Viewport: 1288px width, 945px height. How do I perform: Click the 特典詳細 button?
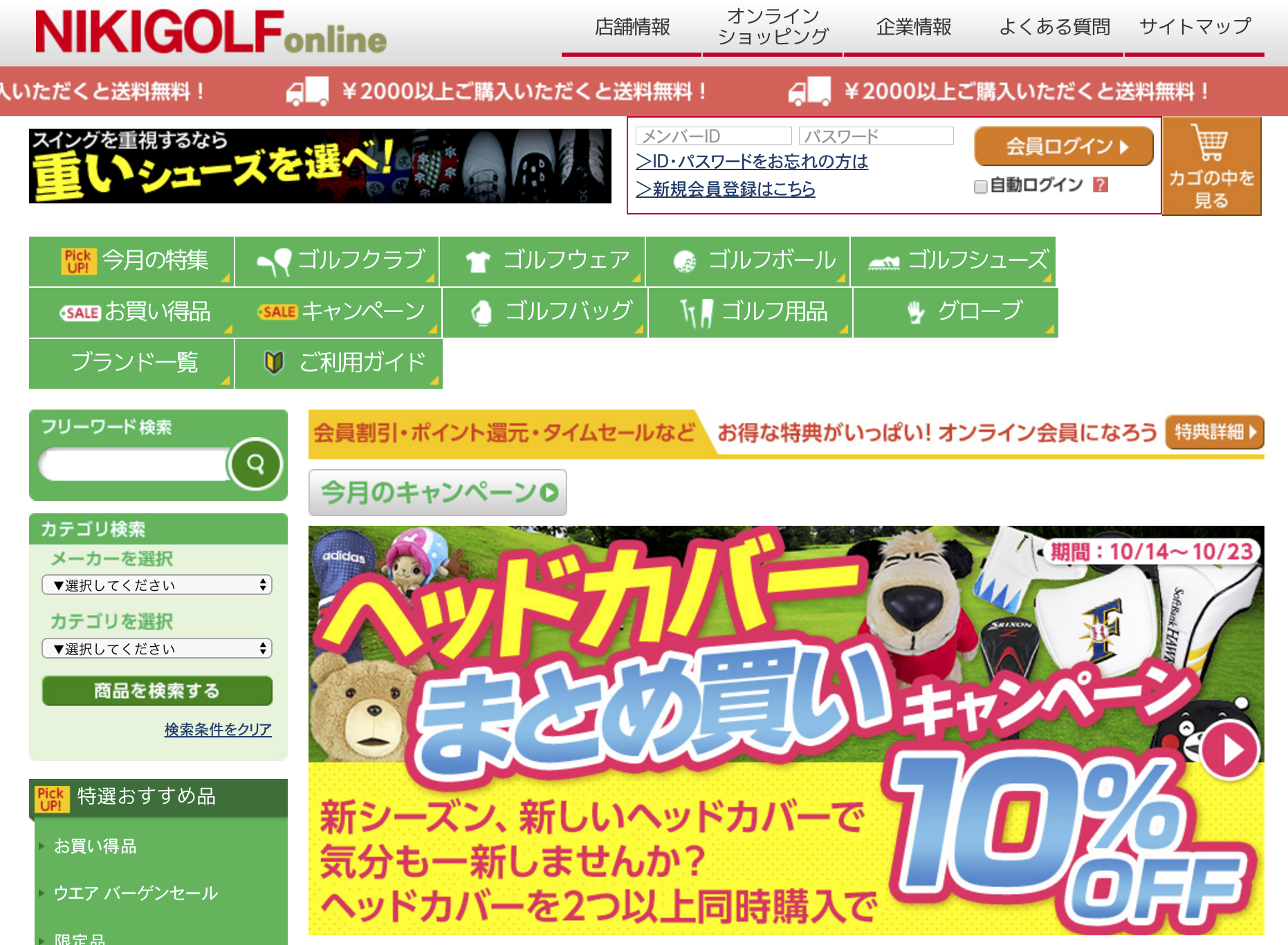1215,432
